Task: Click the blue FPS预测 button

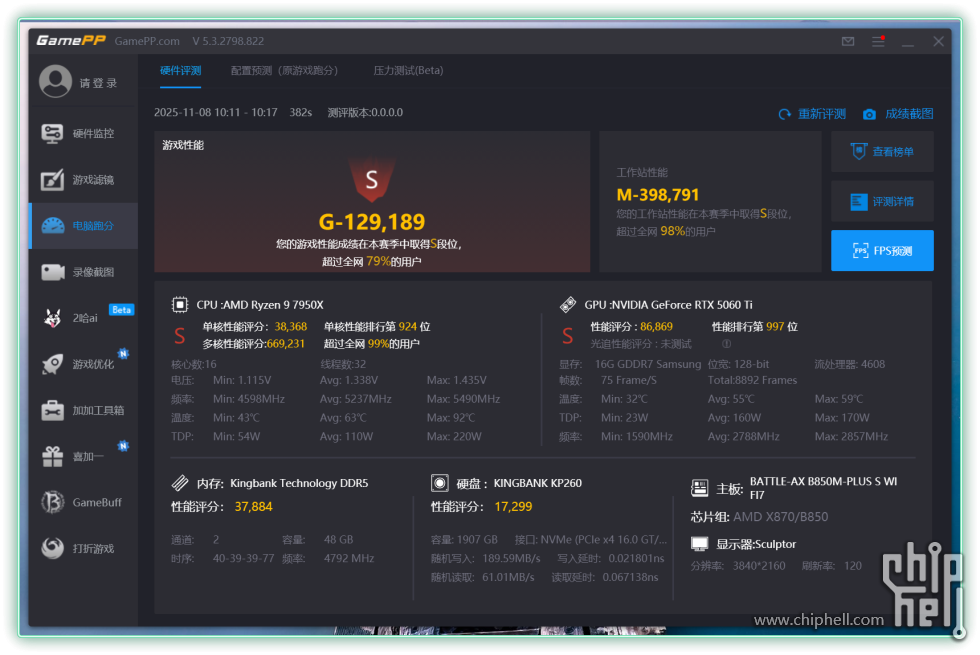Action: coord(882,251)
